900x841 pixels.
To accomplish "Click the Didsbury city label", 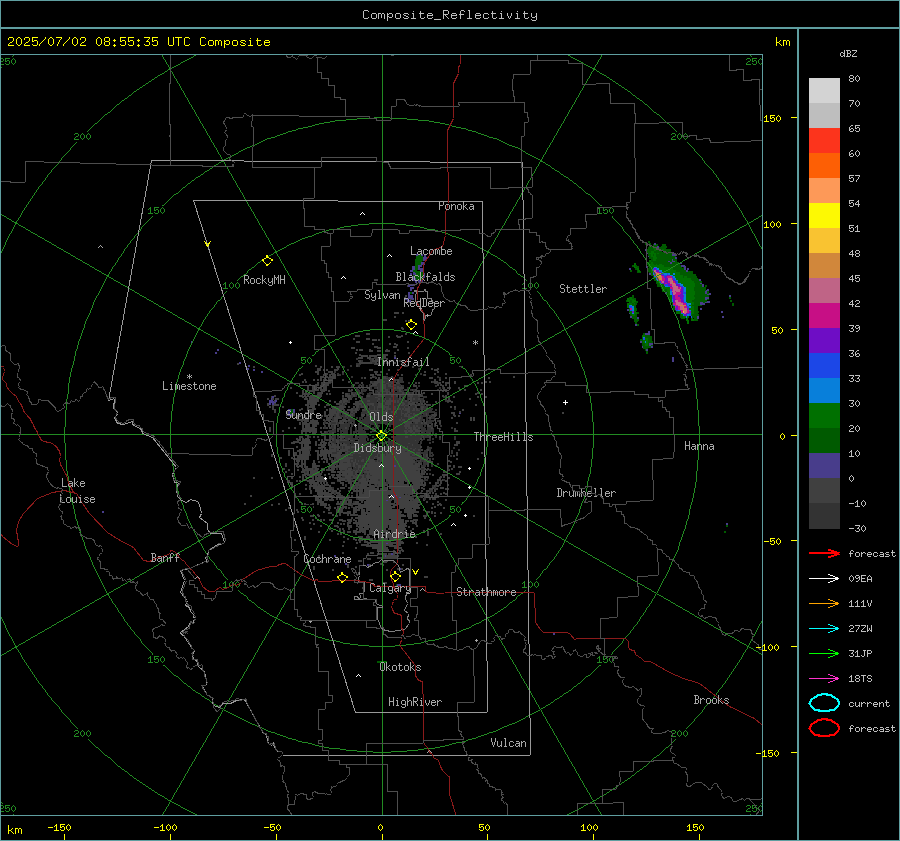I will [377, 448].
